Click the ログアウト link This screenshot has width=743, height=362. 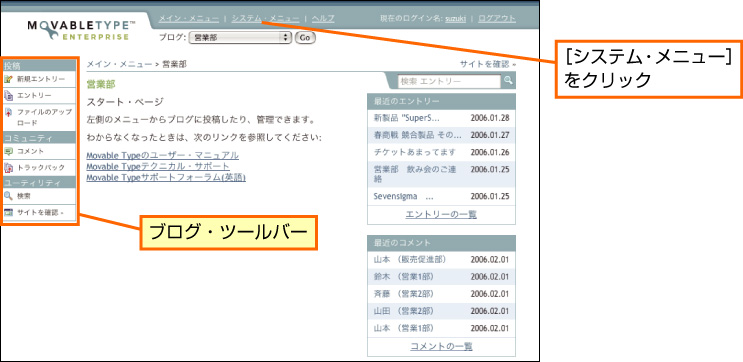coord(497,18)
